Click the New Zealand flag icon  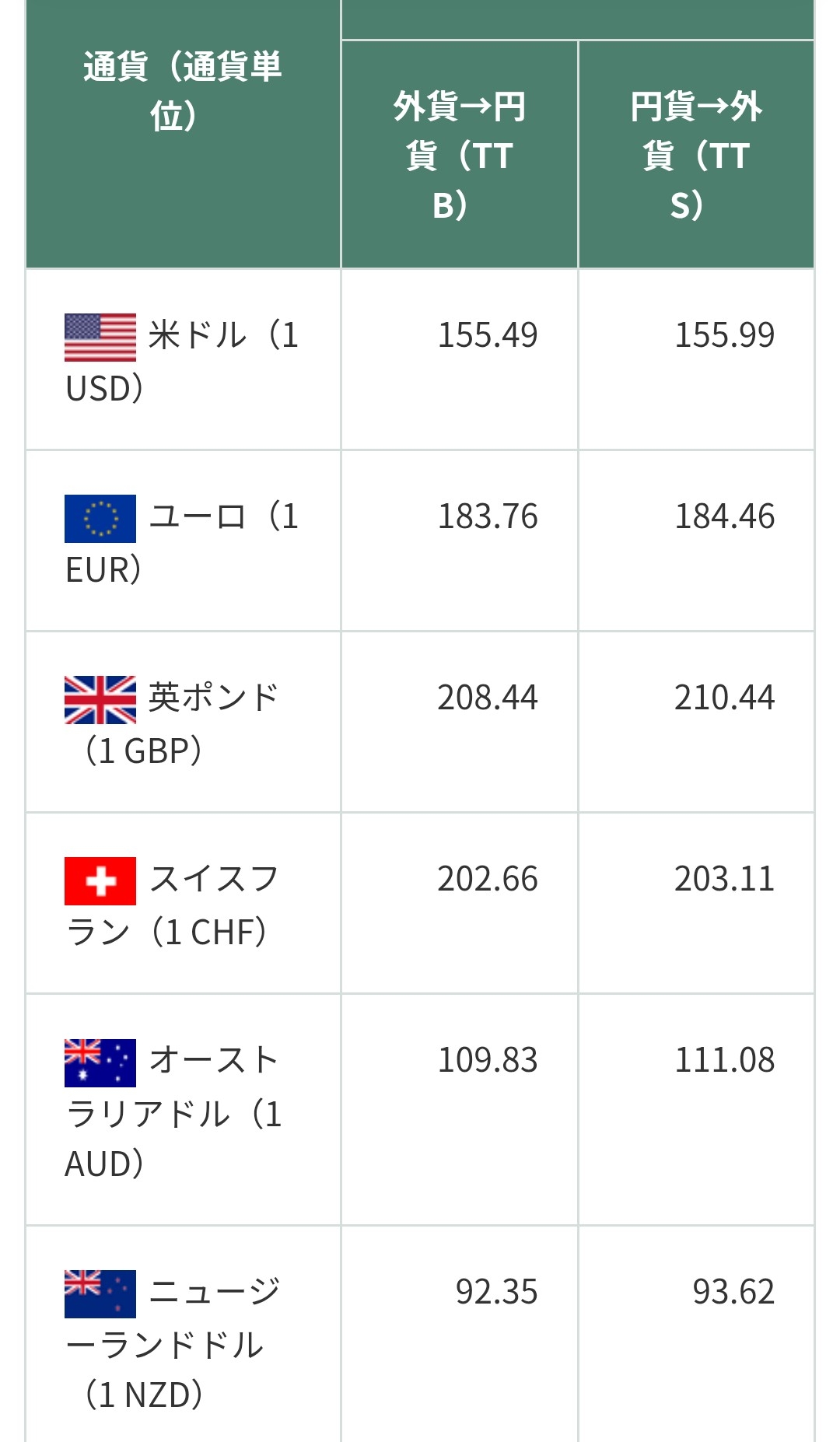pos(100,1293)
